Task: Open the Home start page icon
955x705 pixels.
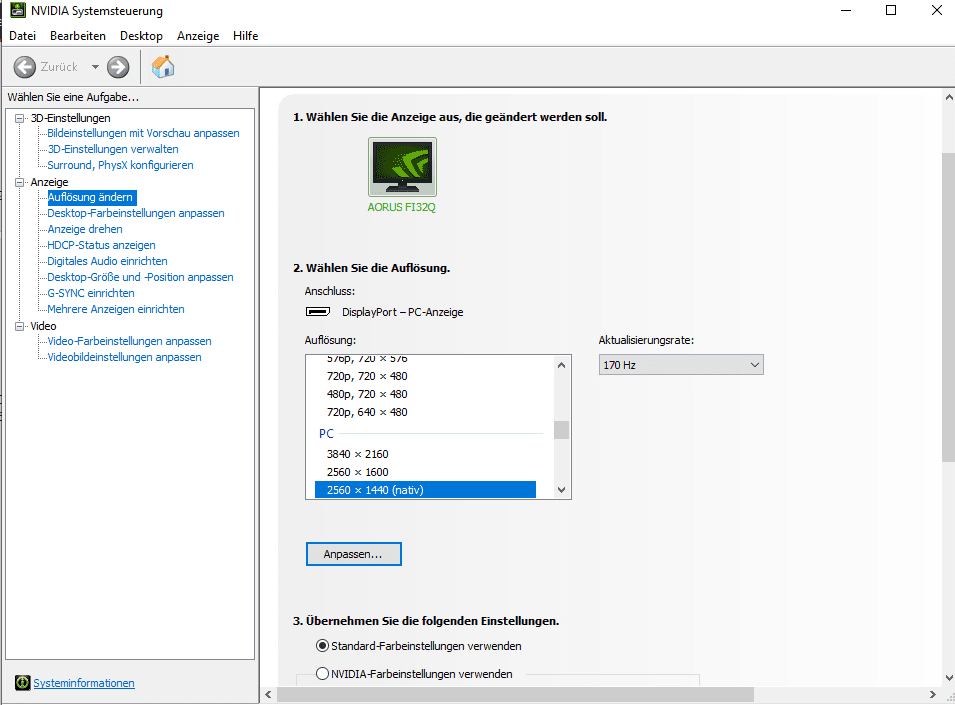Action: tap(163, 66)
